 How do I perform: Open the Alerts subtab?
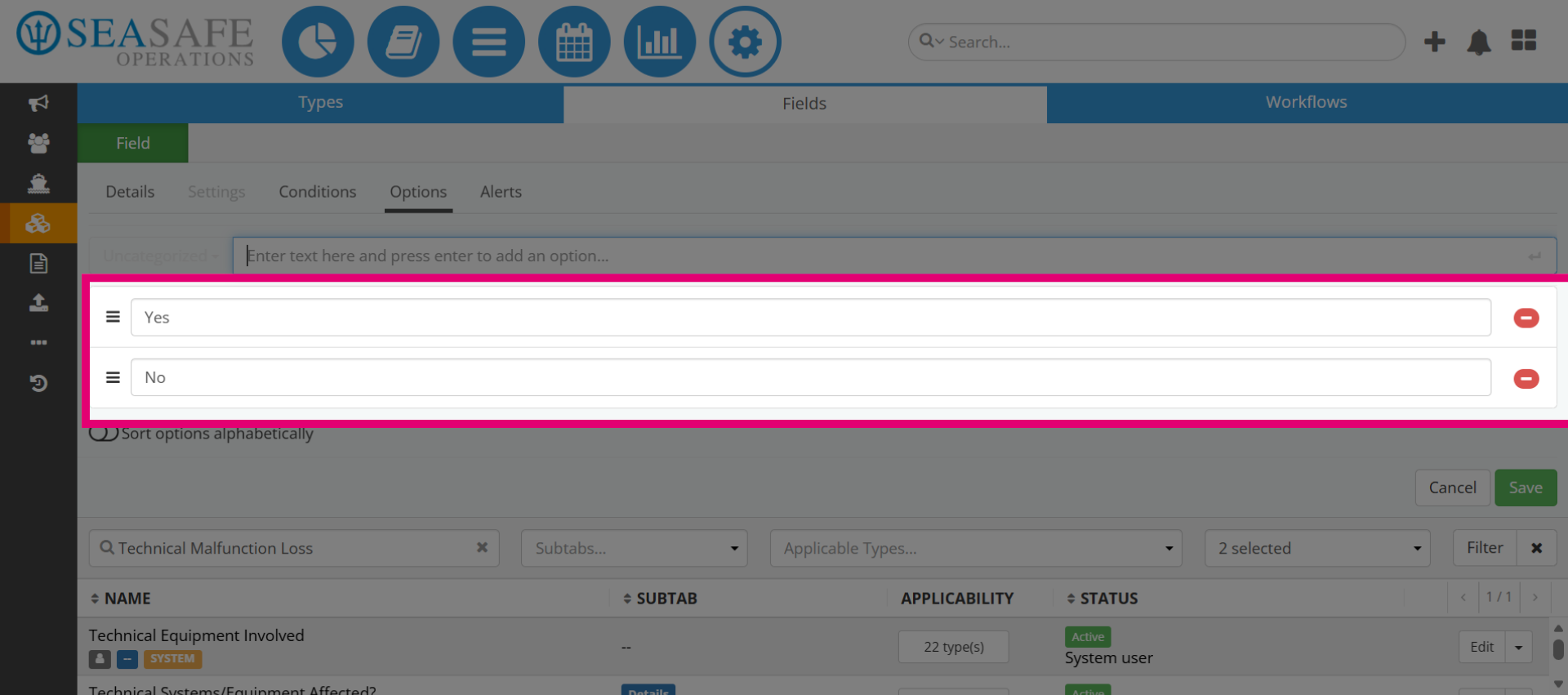click(501, 192)
